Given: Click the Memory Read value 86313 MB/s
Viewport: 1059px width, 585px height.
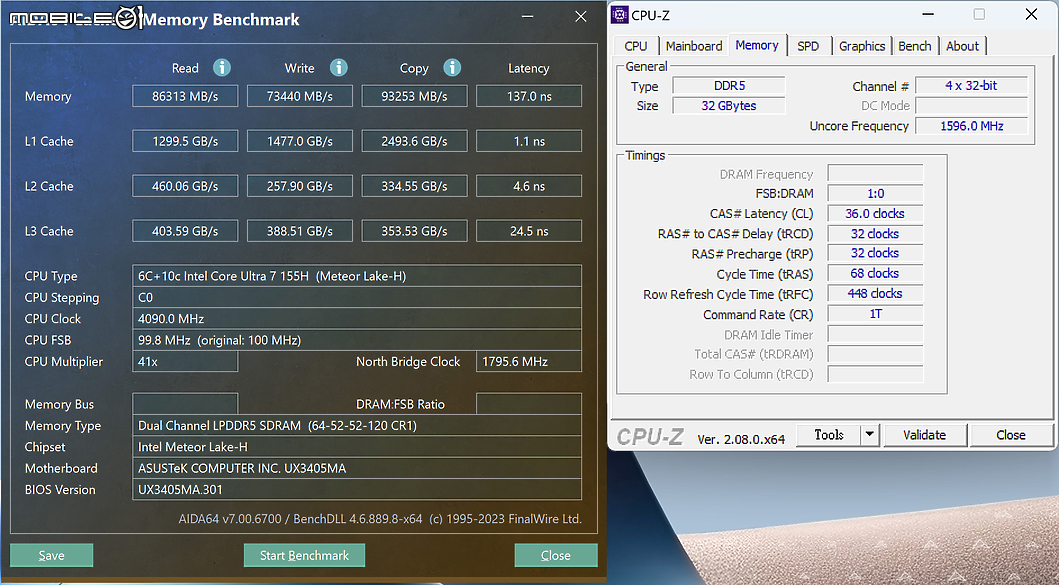Looking at the screenshot, I should pos(185,96).
